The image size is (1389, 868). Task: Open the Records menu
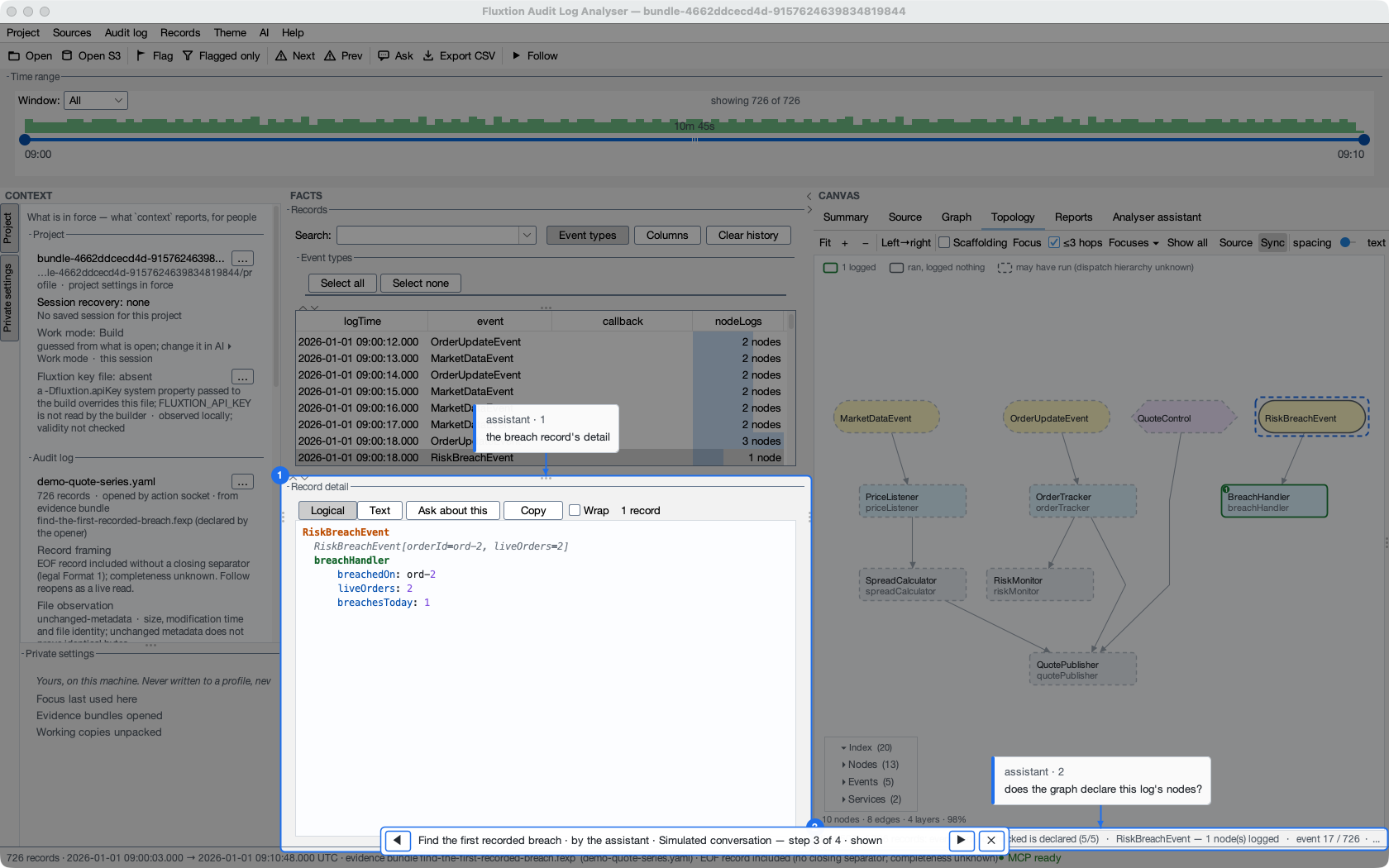tap(180, 32)
